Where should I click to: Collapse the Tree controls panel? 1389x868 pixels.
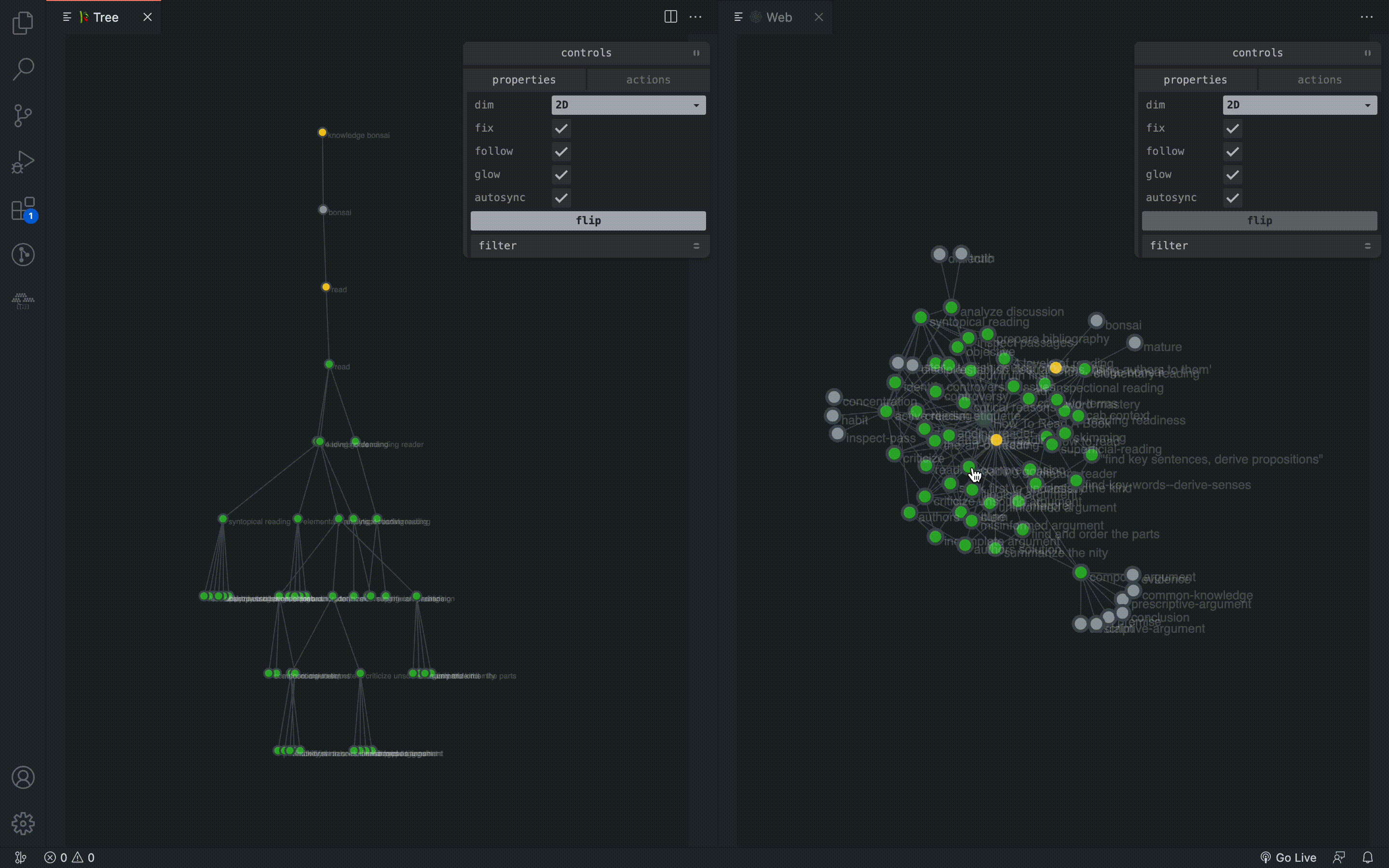[696, 53]
